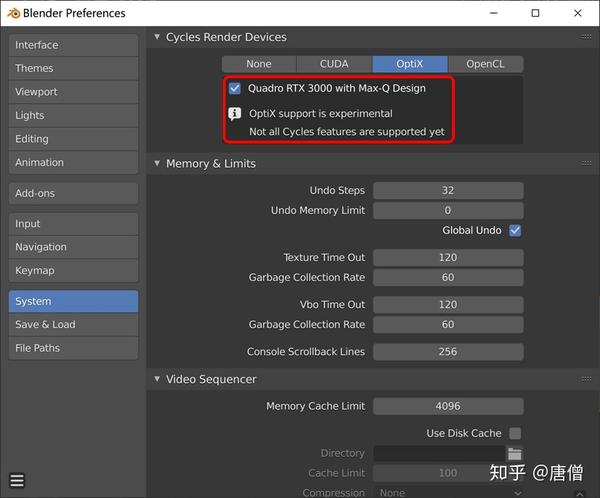Click the OptiX info warning icon
The width and height of the screenshot is (600, 498).
(235, 113)
